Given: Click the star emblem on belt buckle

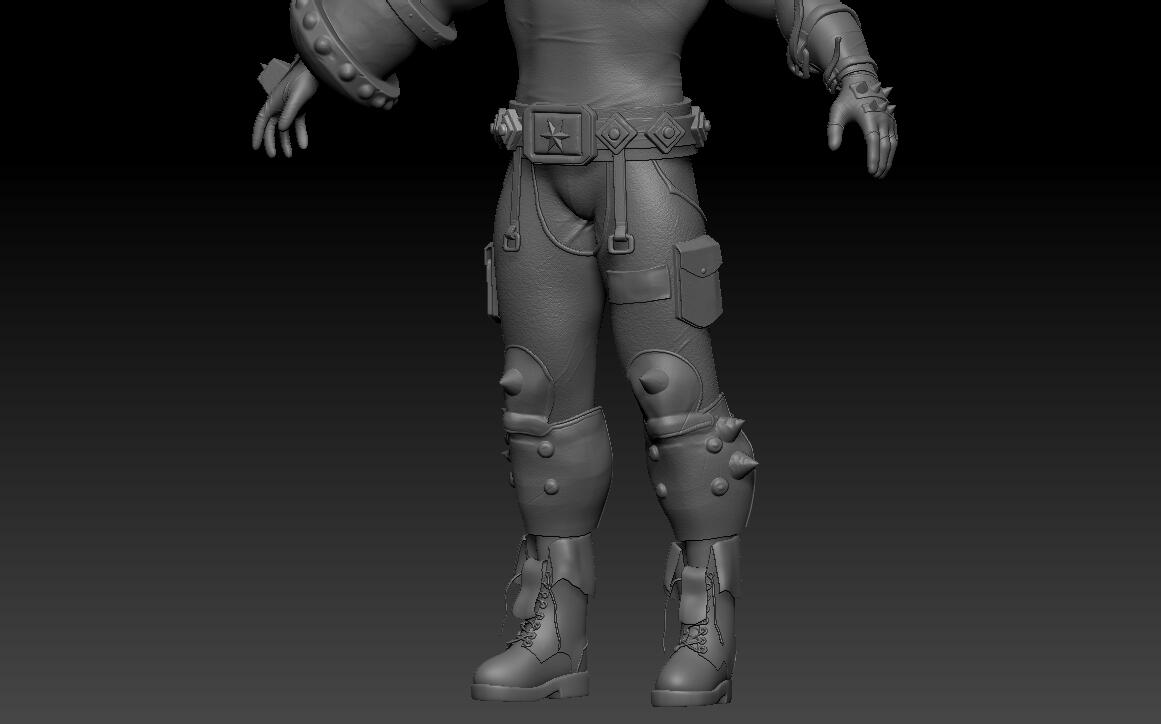Looking at the screenshot, I should (x=553, y=133).
